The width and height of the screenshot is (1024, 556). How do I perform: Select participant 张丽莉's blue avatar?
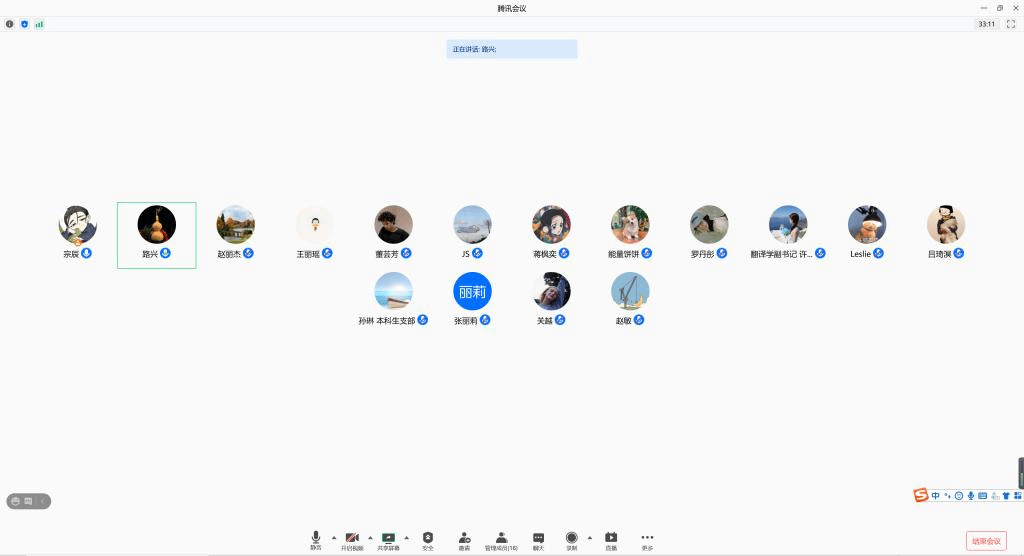point(472,292)
